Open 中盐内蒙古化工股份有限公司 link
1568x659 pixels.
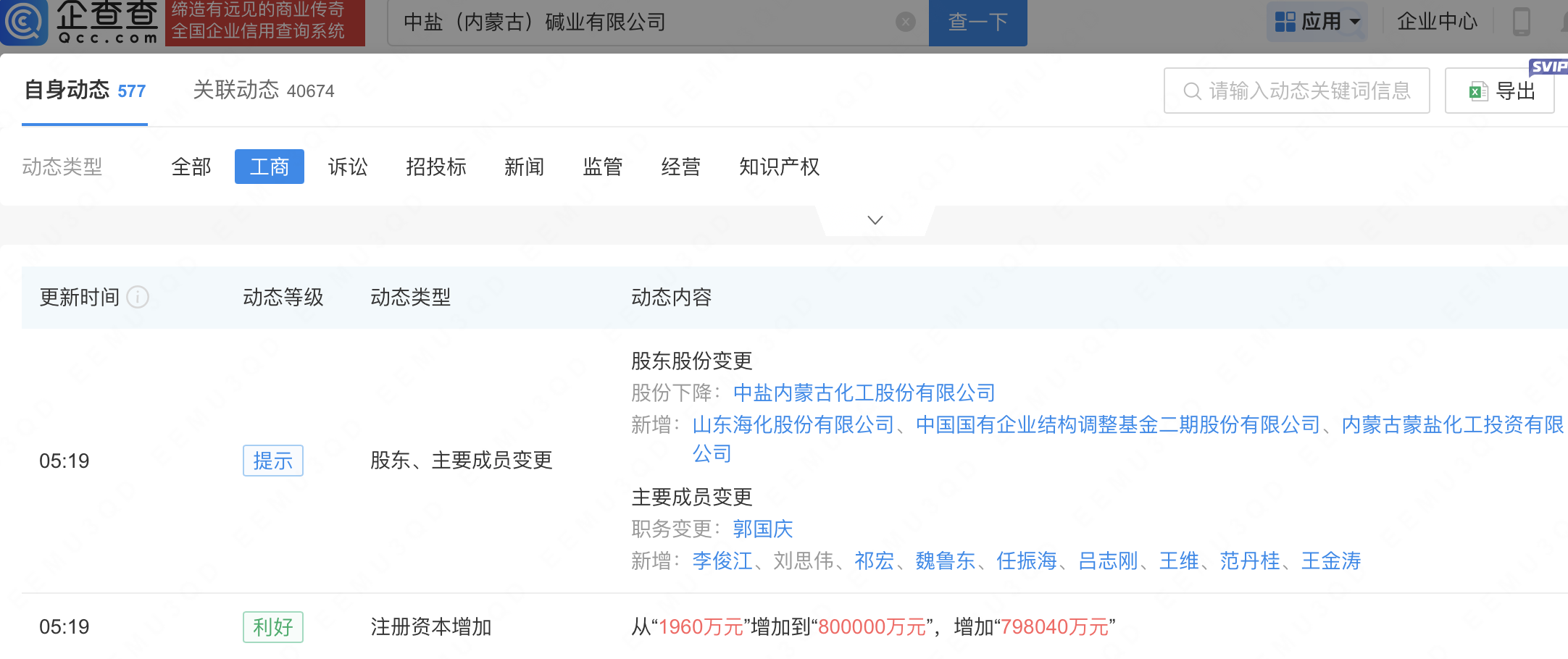(864, 393)
